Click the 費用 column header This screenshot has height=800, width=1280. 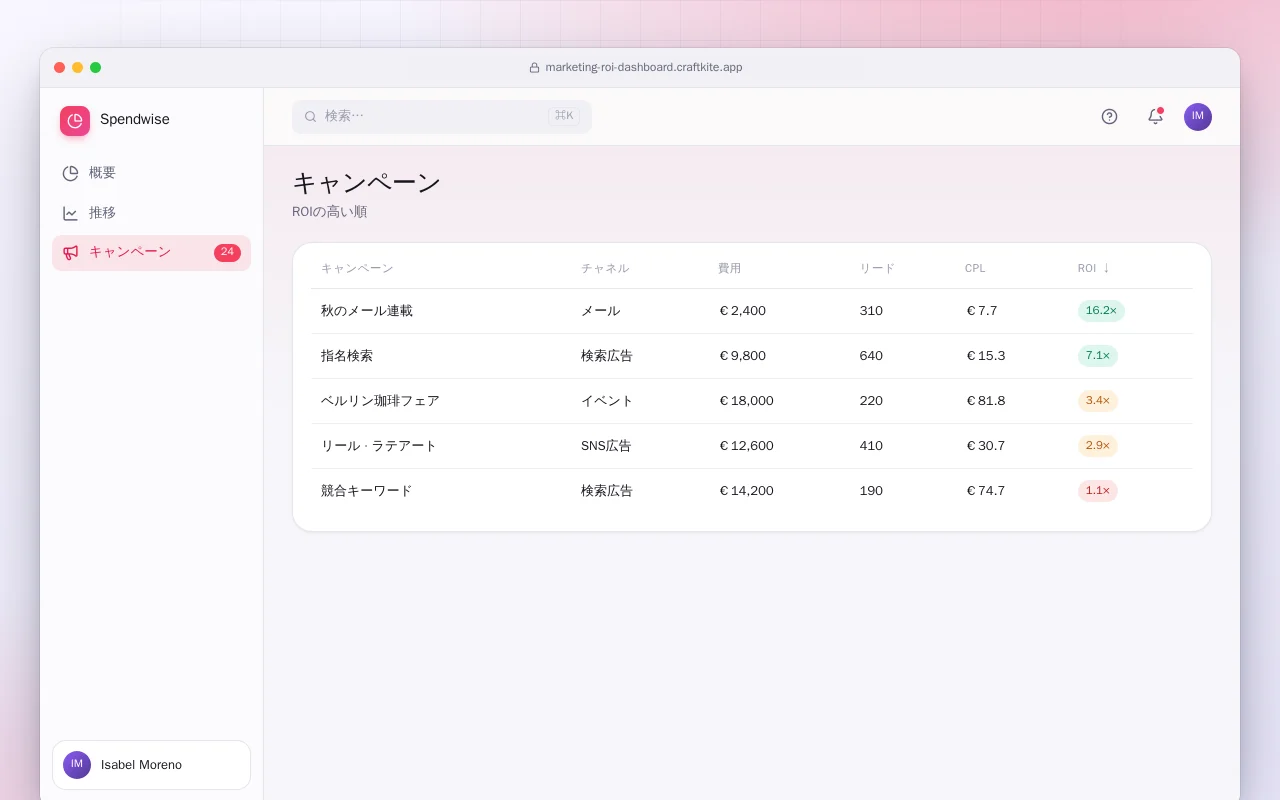(x=729, y=268)
